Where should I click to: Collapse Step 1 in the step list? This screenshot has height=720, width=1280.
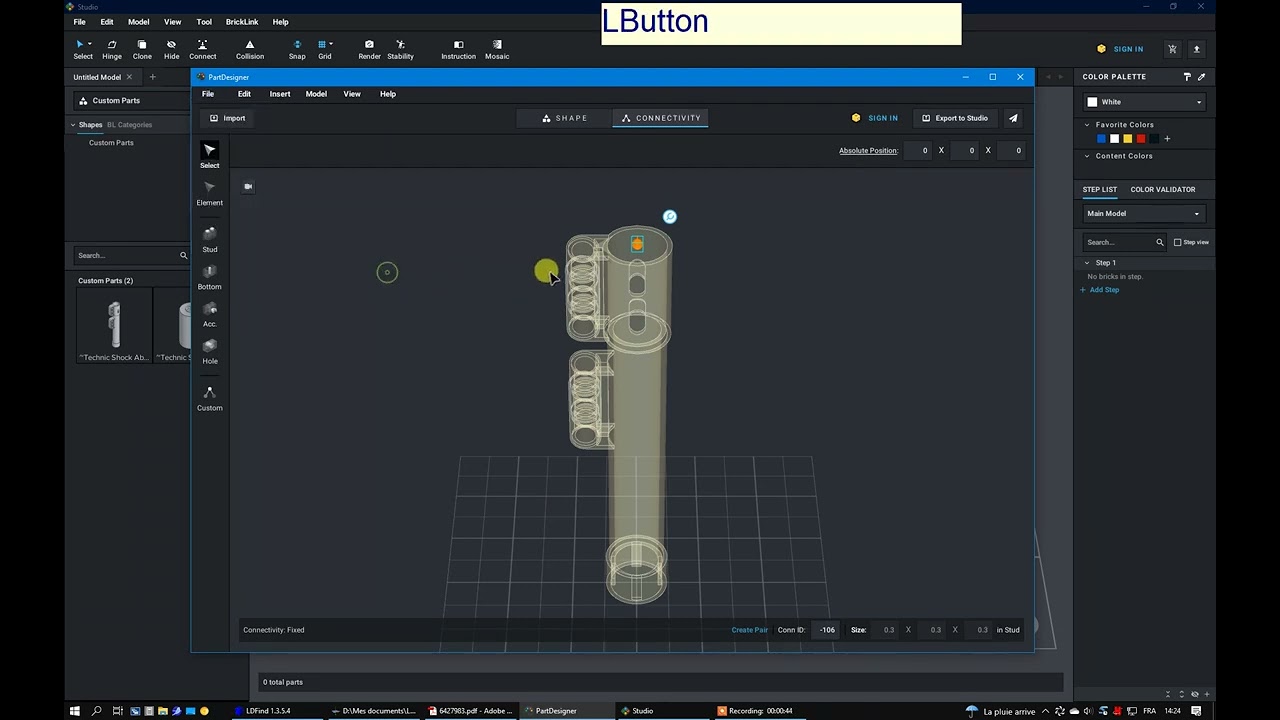point(1087,263)
